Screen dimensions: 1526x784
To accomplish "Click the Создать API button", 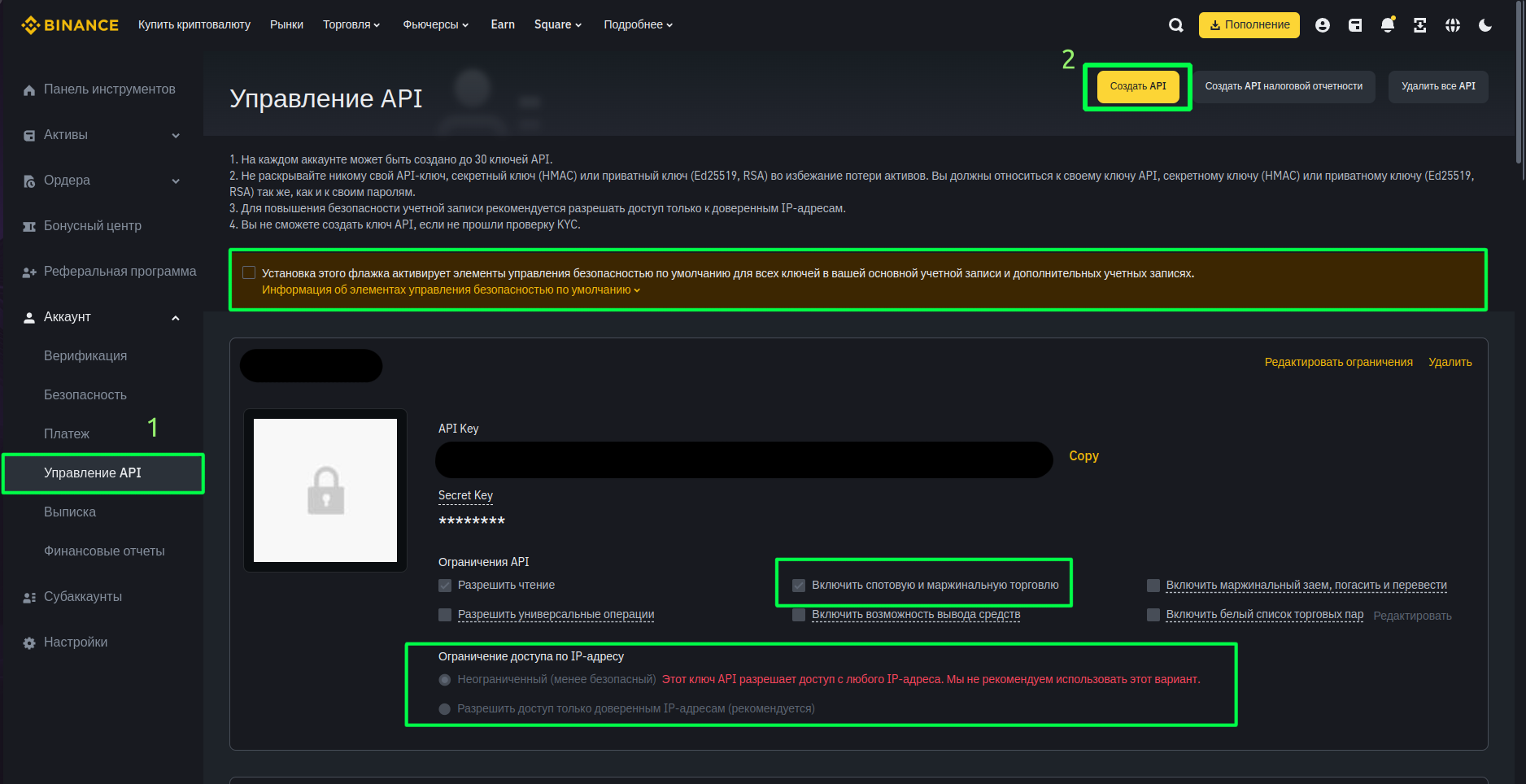I will click(1138, 87).
